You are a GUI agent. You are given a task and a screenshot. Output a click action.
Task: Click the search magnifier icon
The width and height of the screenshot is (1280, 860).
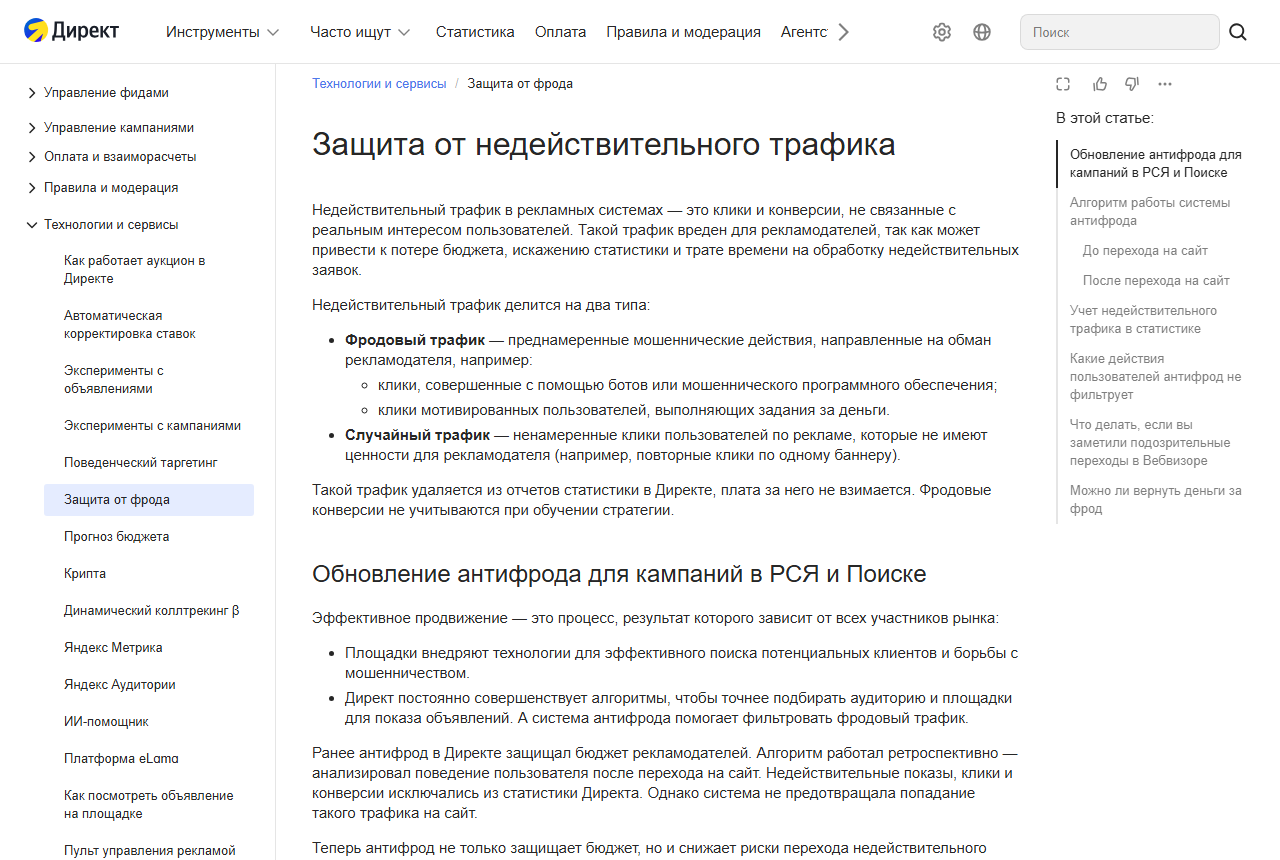1238,32
